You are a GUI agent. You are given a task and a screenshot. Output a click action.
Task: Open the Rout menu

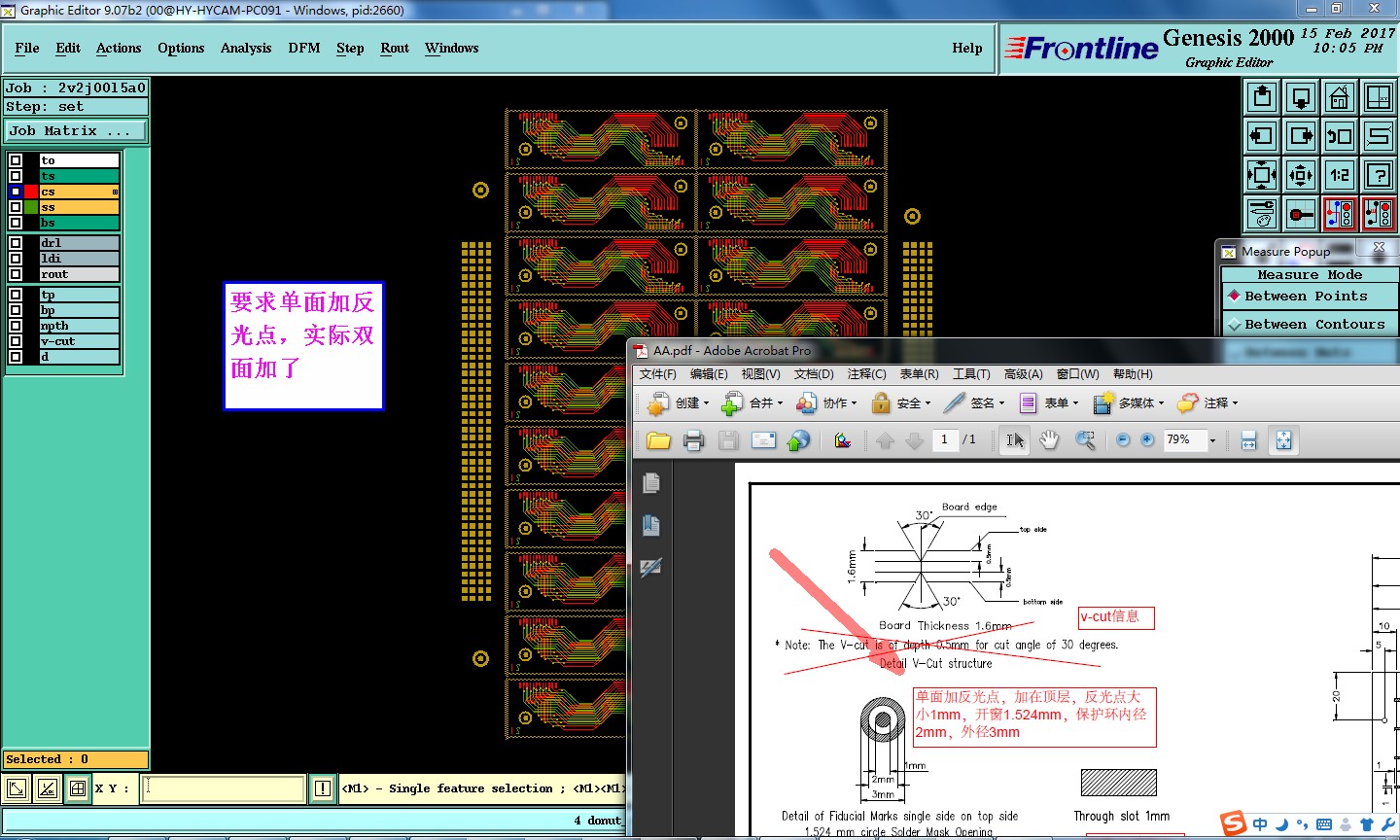[x=395, y=48]
